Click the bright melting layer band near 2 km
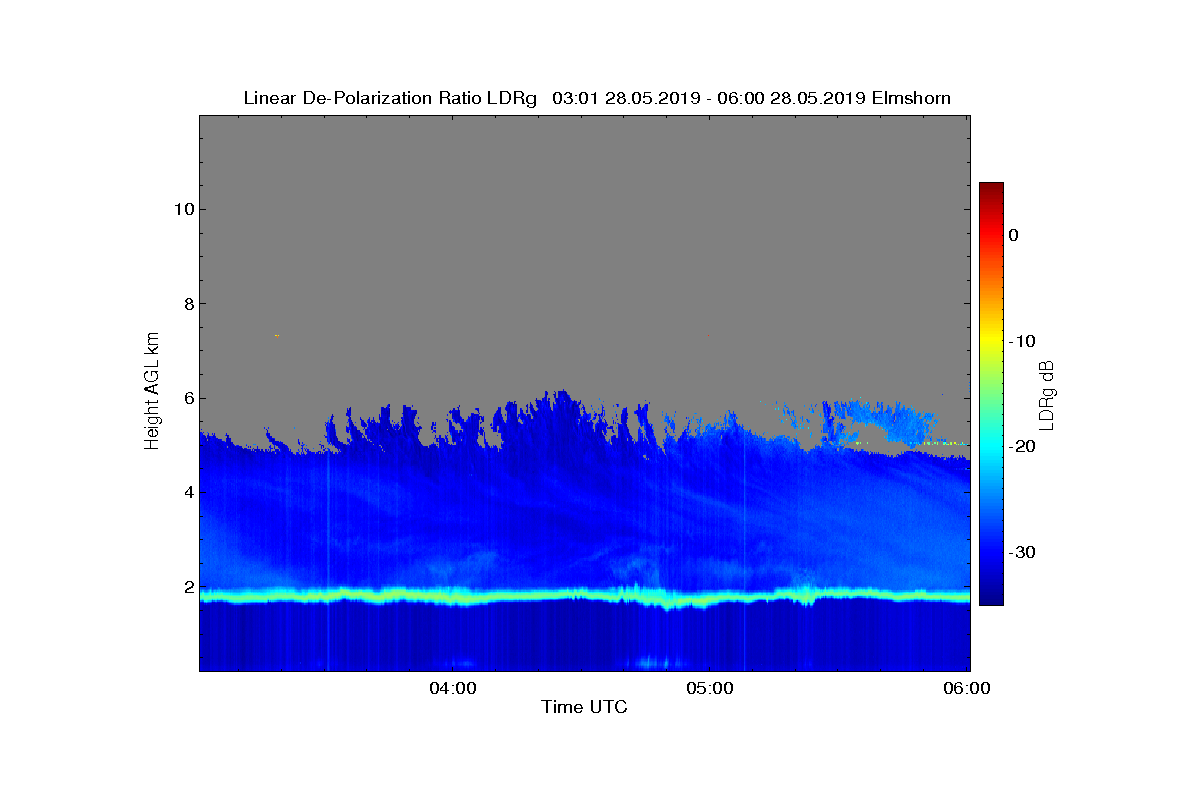1200x800 pixels. tap(585, 596)
